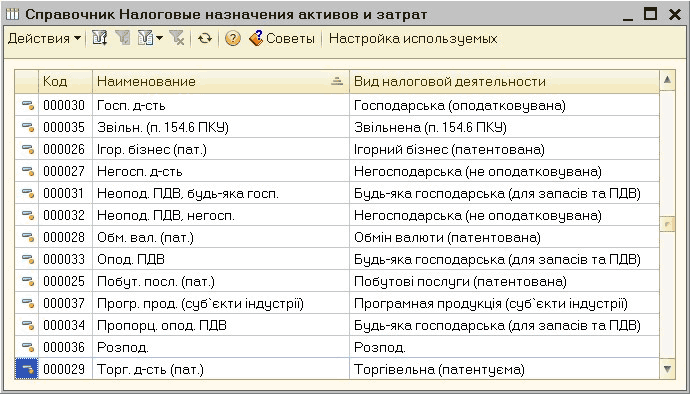The image size is (690, 394).
Task: Select the Побут. посл. (пат.) cell
Action: coord(221,281)
